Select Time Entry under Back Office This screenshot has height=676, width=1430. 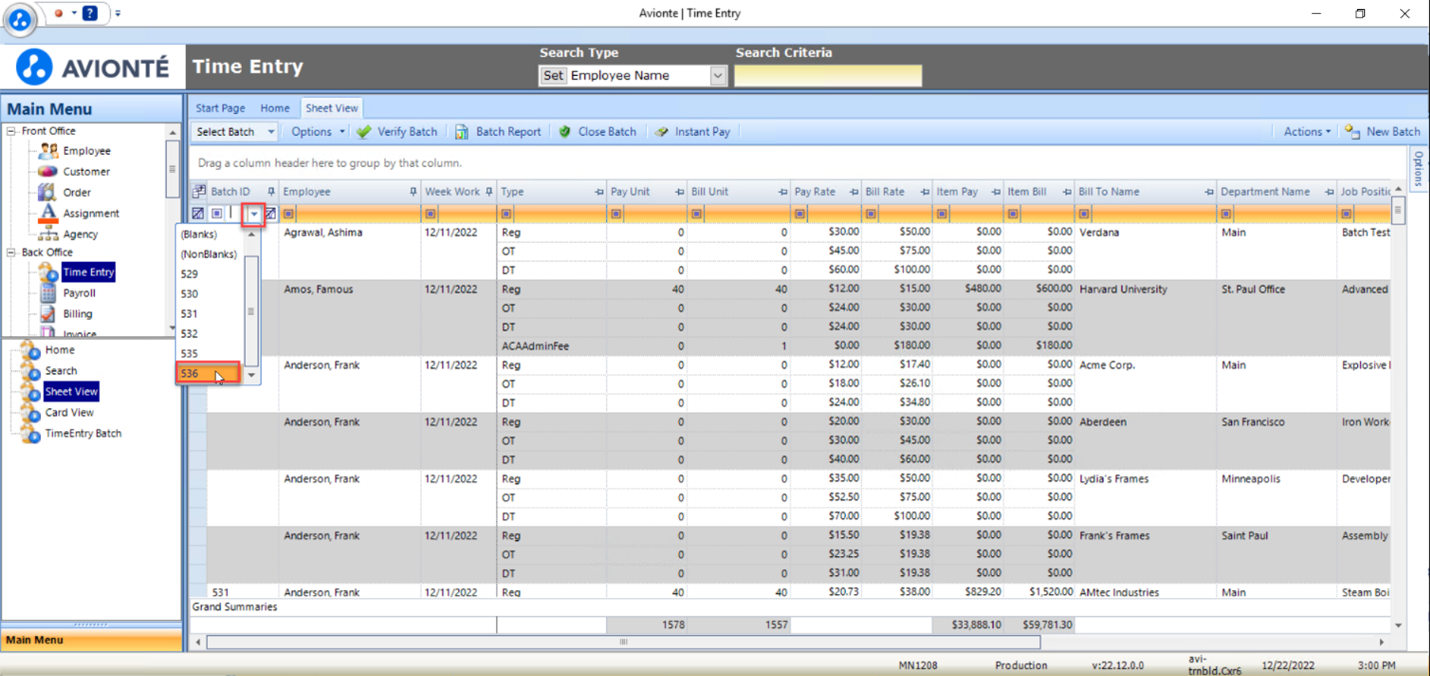[x=88, y=272]
